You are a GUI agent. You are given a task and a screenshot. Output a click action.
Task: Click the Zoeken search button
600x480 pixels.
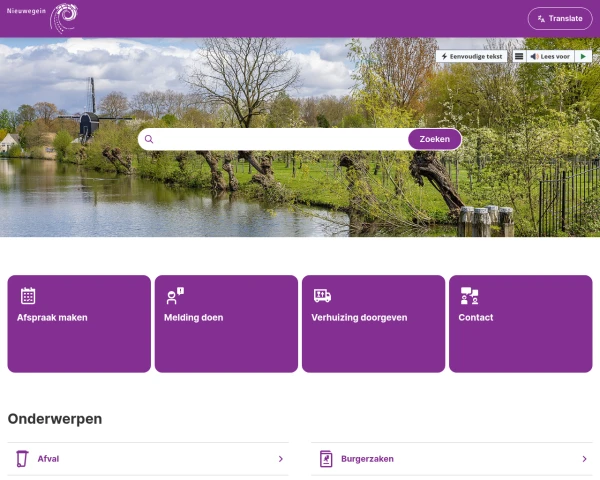click(x=435, y=139)
